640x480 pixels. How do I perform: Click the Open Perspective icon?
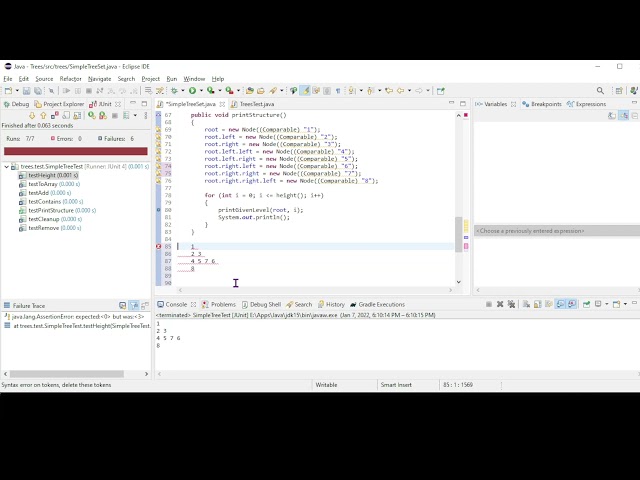[x=614, y=91]
